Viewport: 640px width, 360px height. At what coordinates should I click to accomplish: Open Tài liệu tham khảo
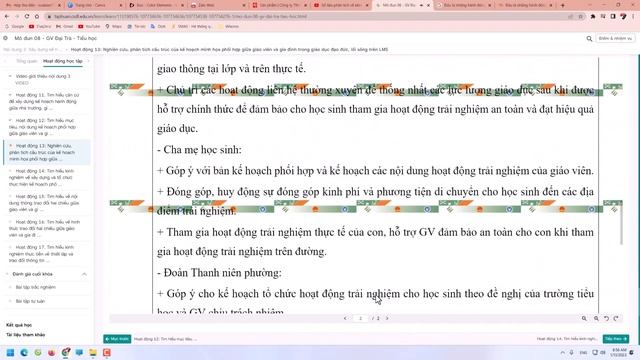point(25,335)
